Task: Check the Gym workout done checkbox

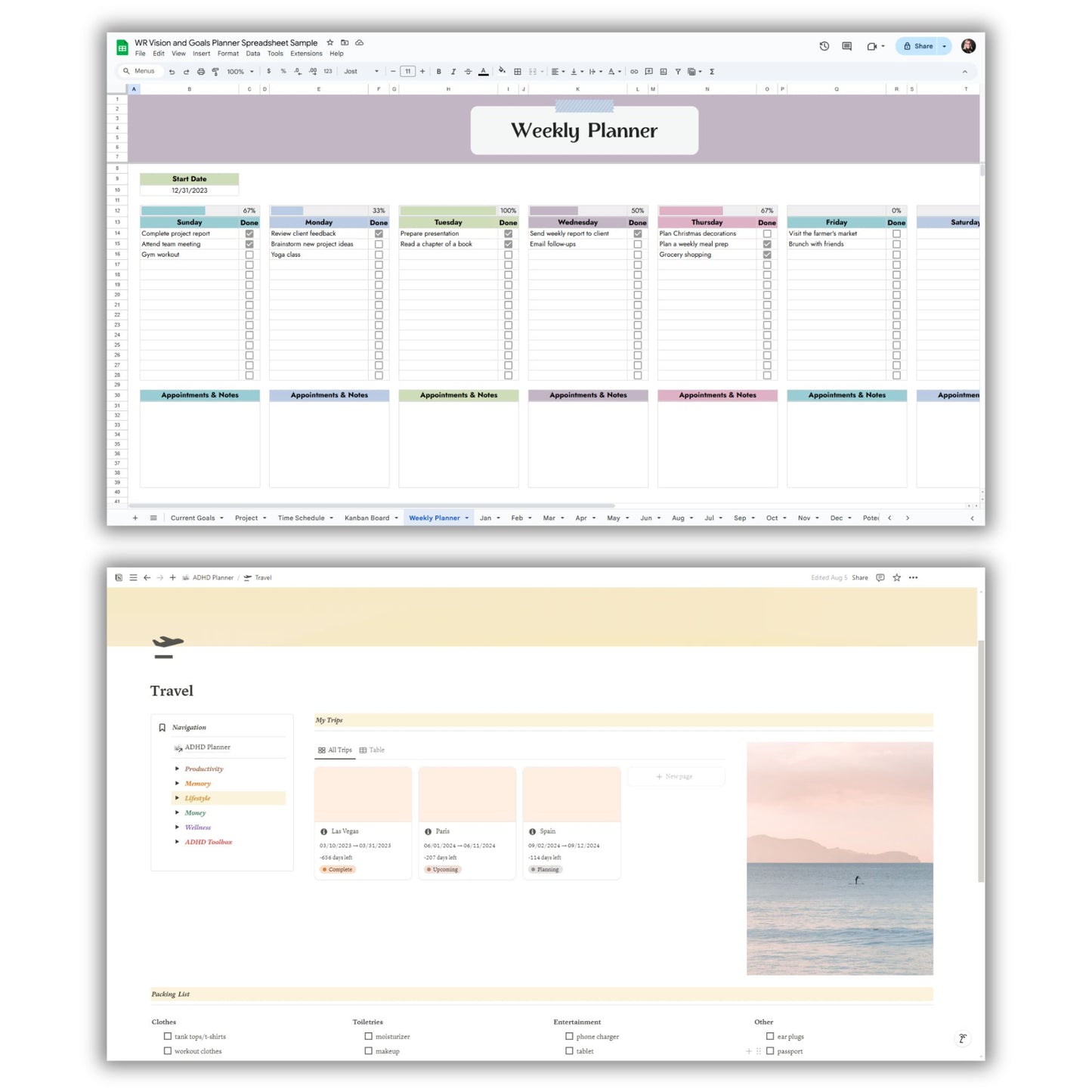Action: [249, 255]
